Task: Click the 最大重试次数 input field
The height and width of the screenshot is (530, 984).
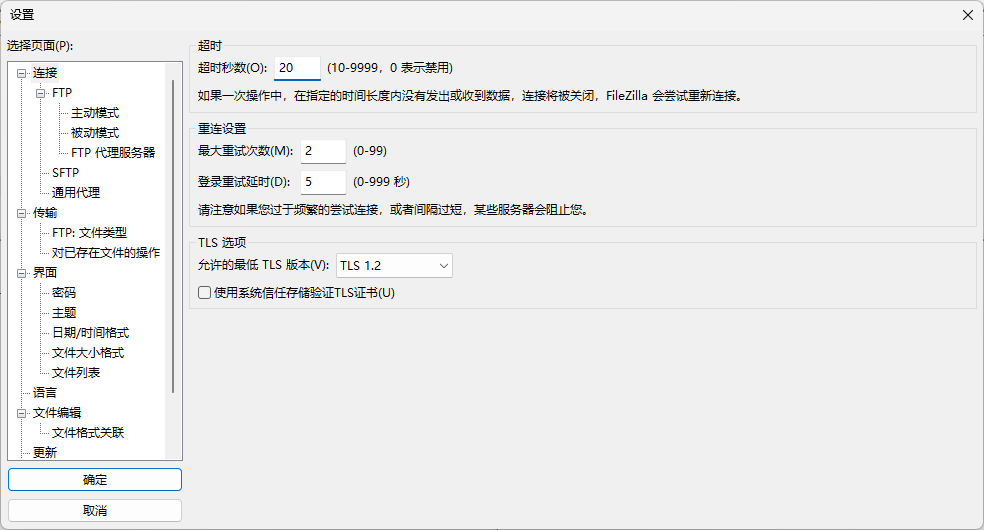Action: [323, 151]
